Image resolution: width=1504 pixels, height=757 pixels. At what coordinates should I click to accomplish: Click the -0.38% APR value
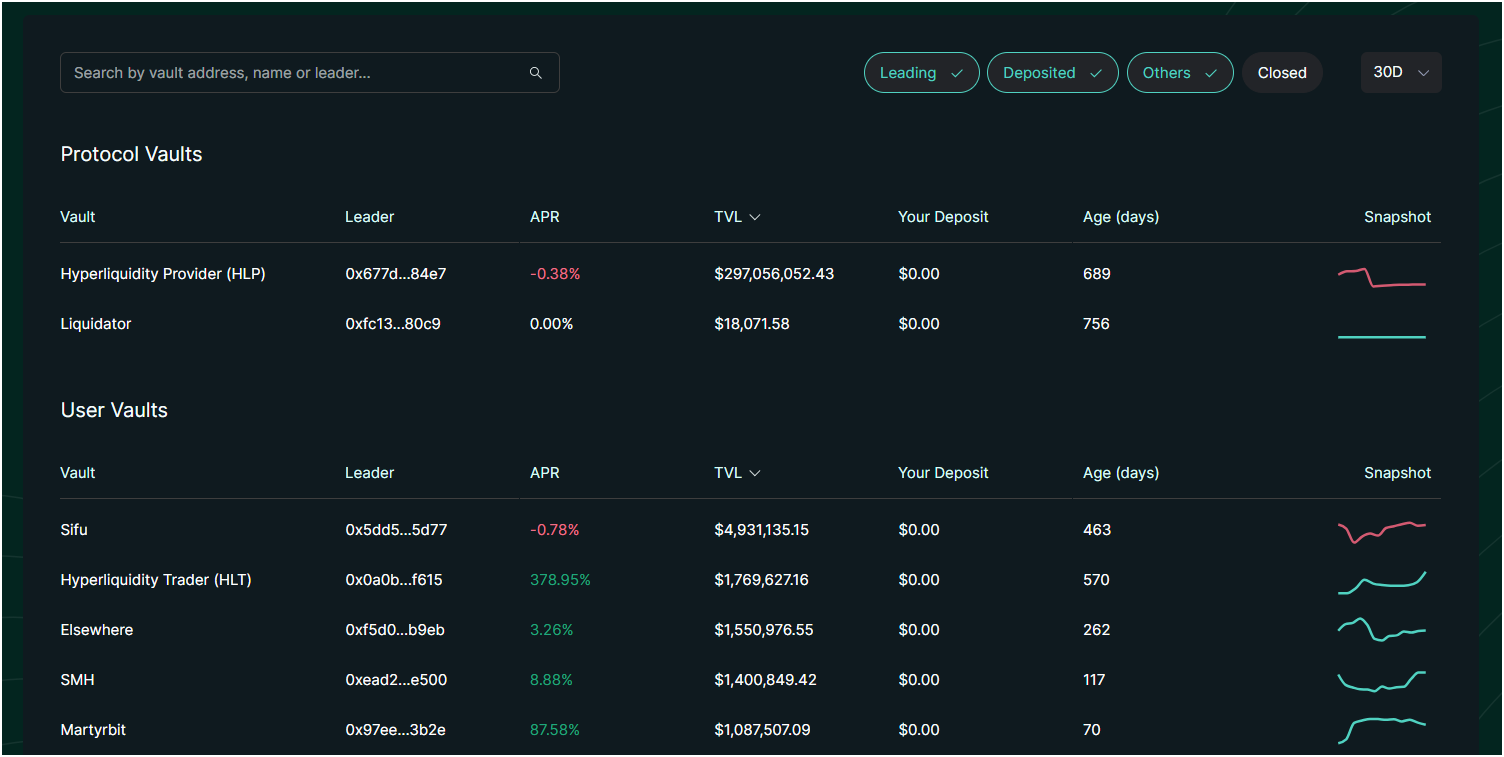pos(555,274)
